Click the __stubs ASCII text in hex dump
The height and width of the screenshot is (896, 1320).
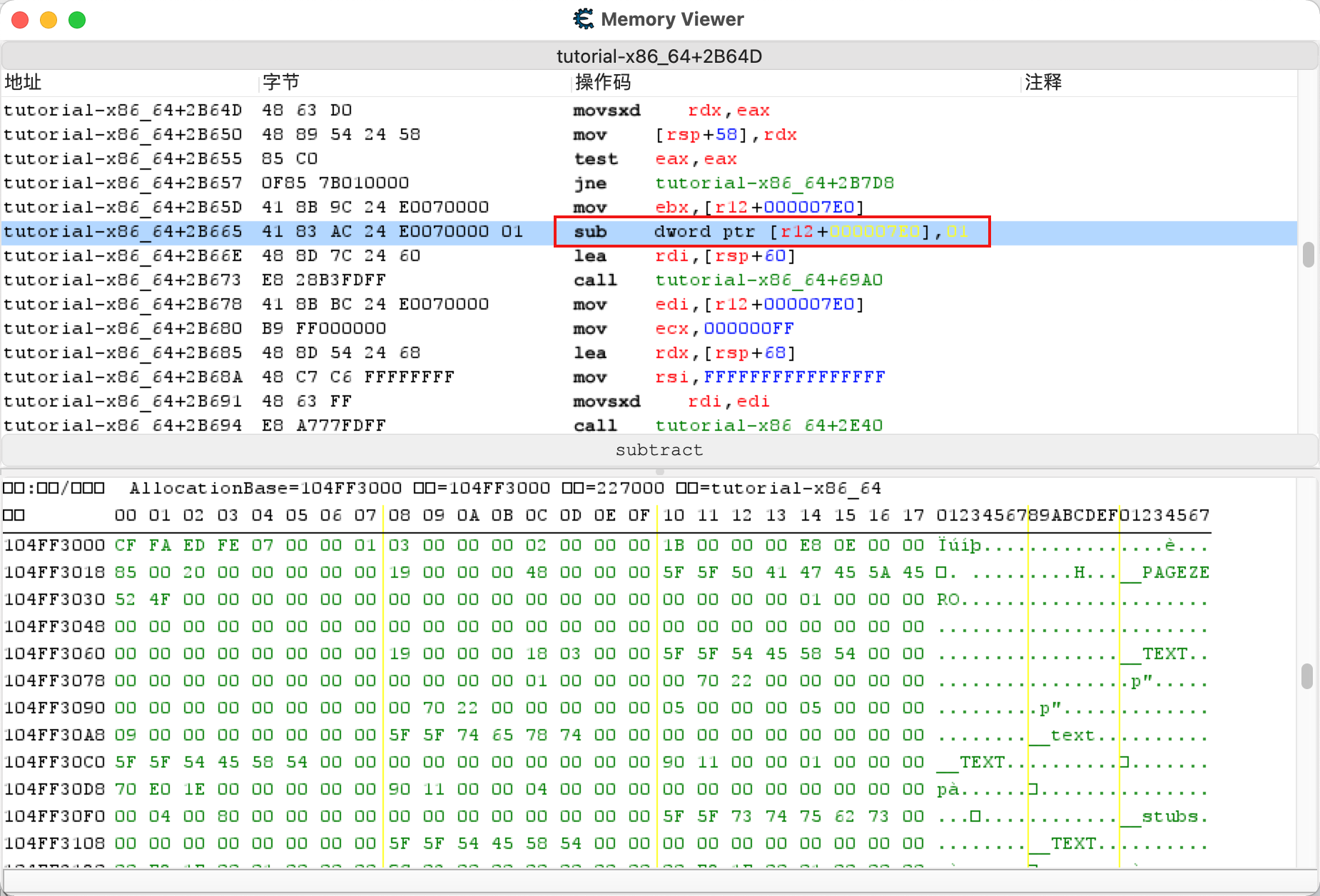[1164, 817]
